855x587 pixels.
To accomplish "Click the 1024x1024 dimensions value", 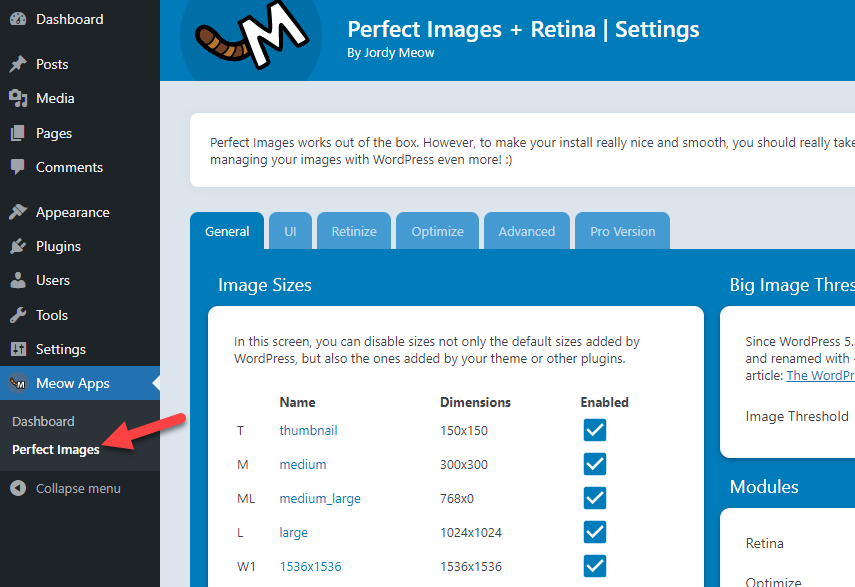I will point(471,532).
